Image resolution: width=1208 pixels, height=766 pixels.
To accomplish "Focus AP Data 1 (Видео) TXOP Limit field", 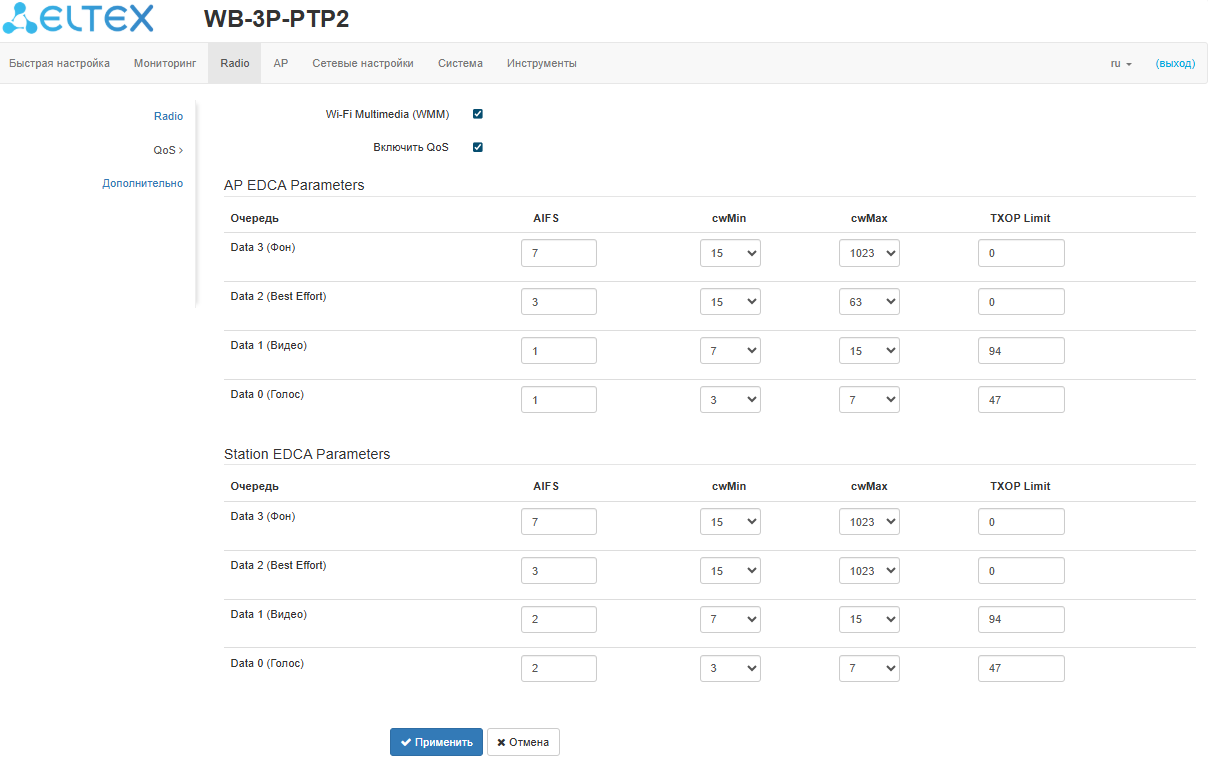I will point(1021,351).
